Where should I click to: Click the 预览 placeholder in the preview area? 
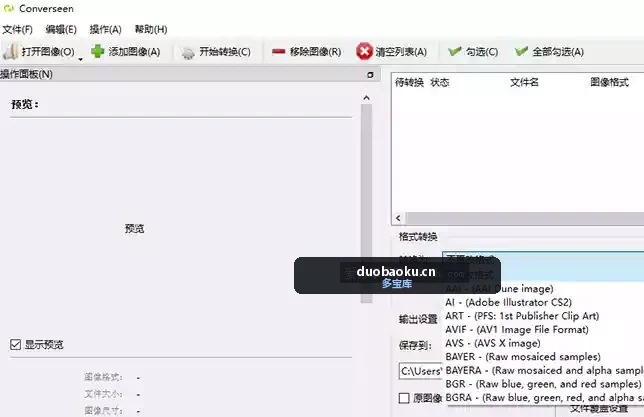(x=134, y=229)
